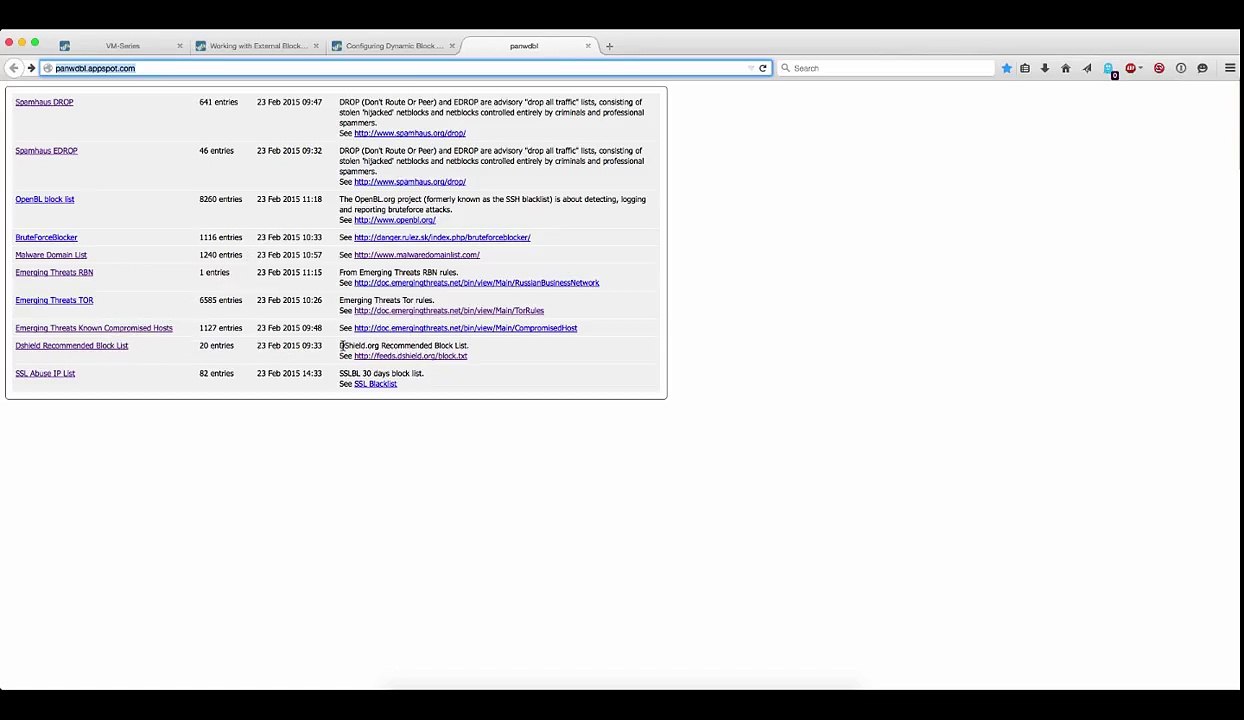The image size is (1244, 720).
Task: Follow the feeds.dshield.org/block.txt link
Action: 411,356
